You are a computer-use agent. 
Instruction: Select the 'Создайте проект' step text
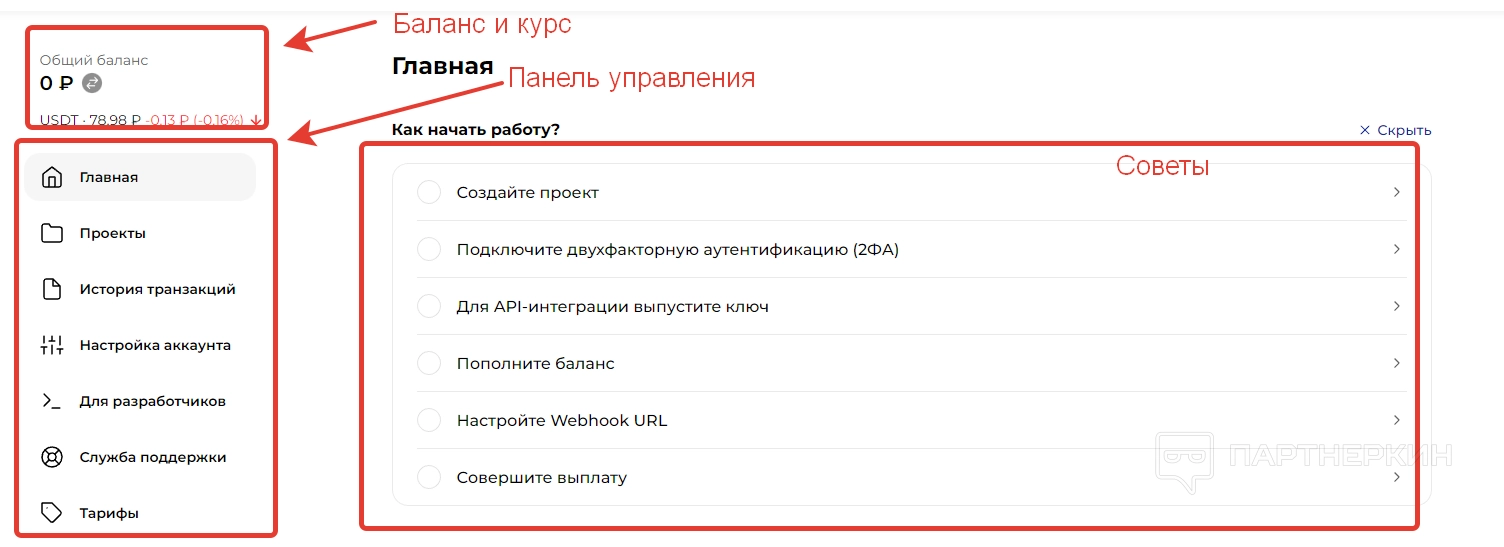(x=527, y=192)
